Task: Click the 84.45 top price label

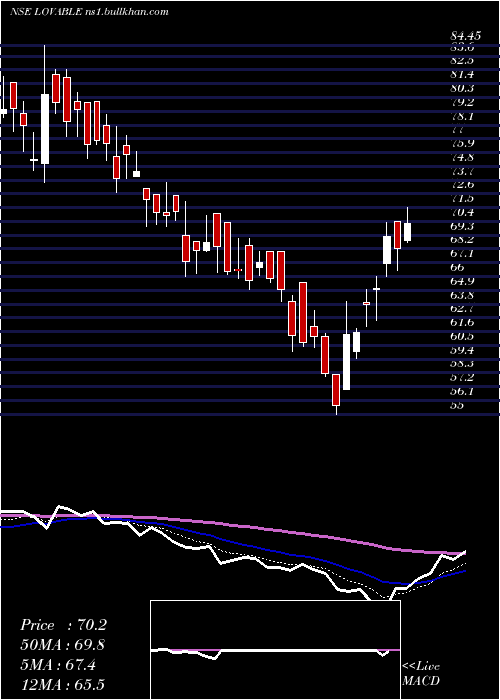Action: pos(468,38)
